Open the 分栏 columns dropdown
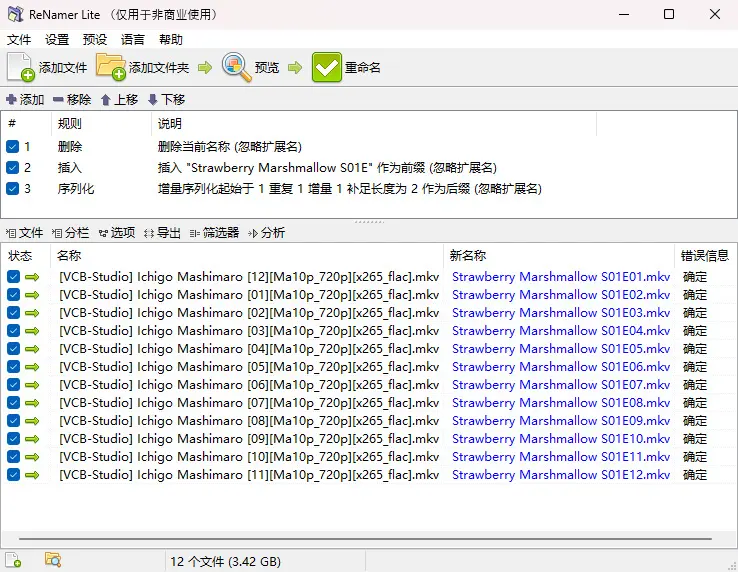 pos(70,233)
